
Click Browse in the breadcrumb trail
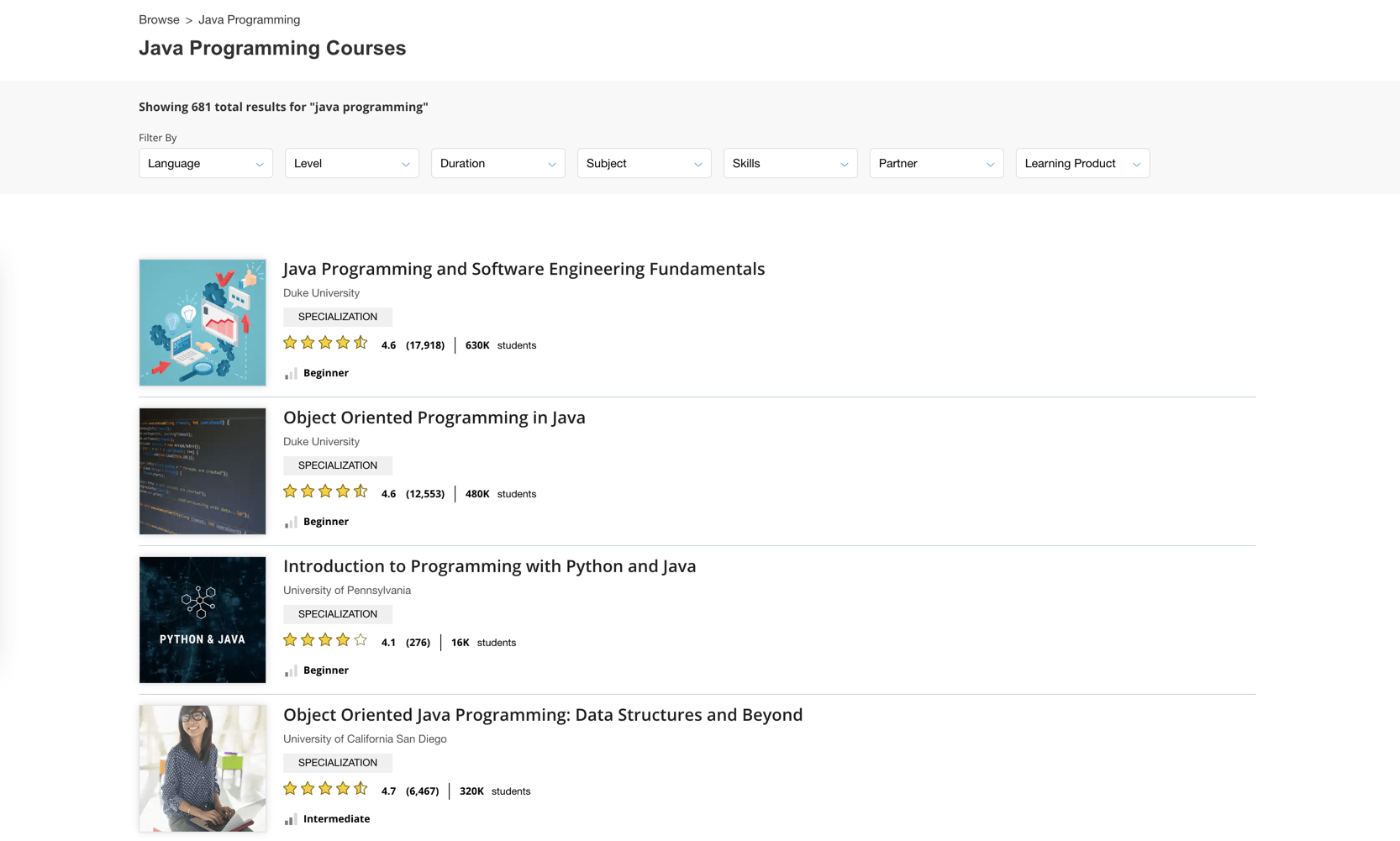coord(159,19)
